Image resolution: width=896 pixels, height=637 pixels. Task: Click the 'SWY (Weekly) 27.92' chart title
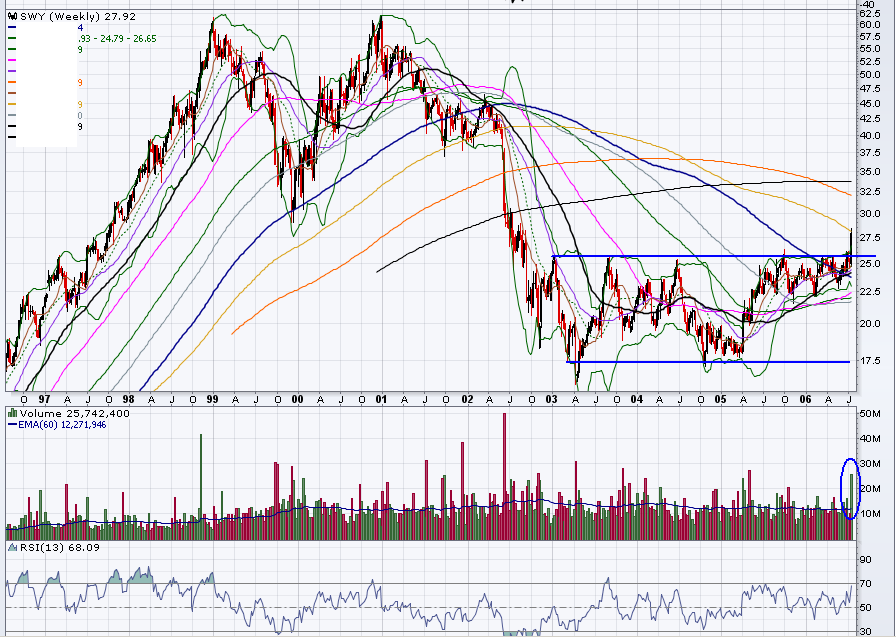pyautogui.click(x=78, y=17)
